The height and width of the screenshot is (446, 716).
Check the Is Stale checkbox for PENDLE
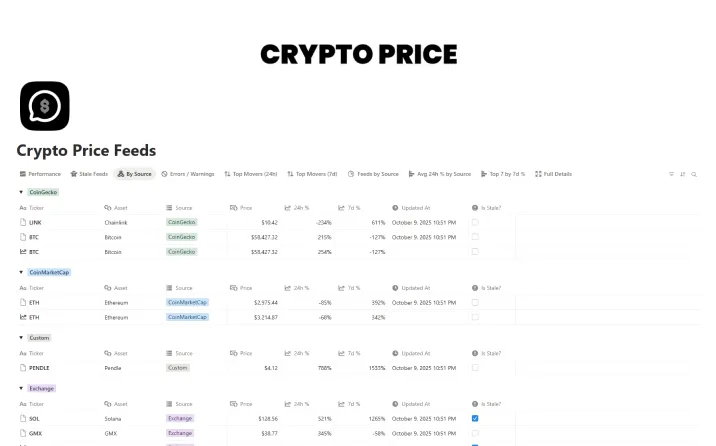click(x=475, y=368)
